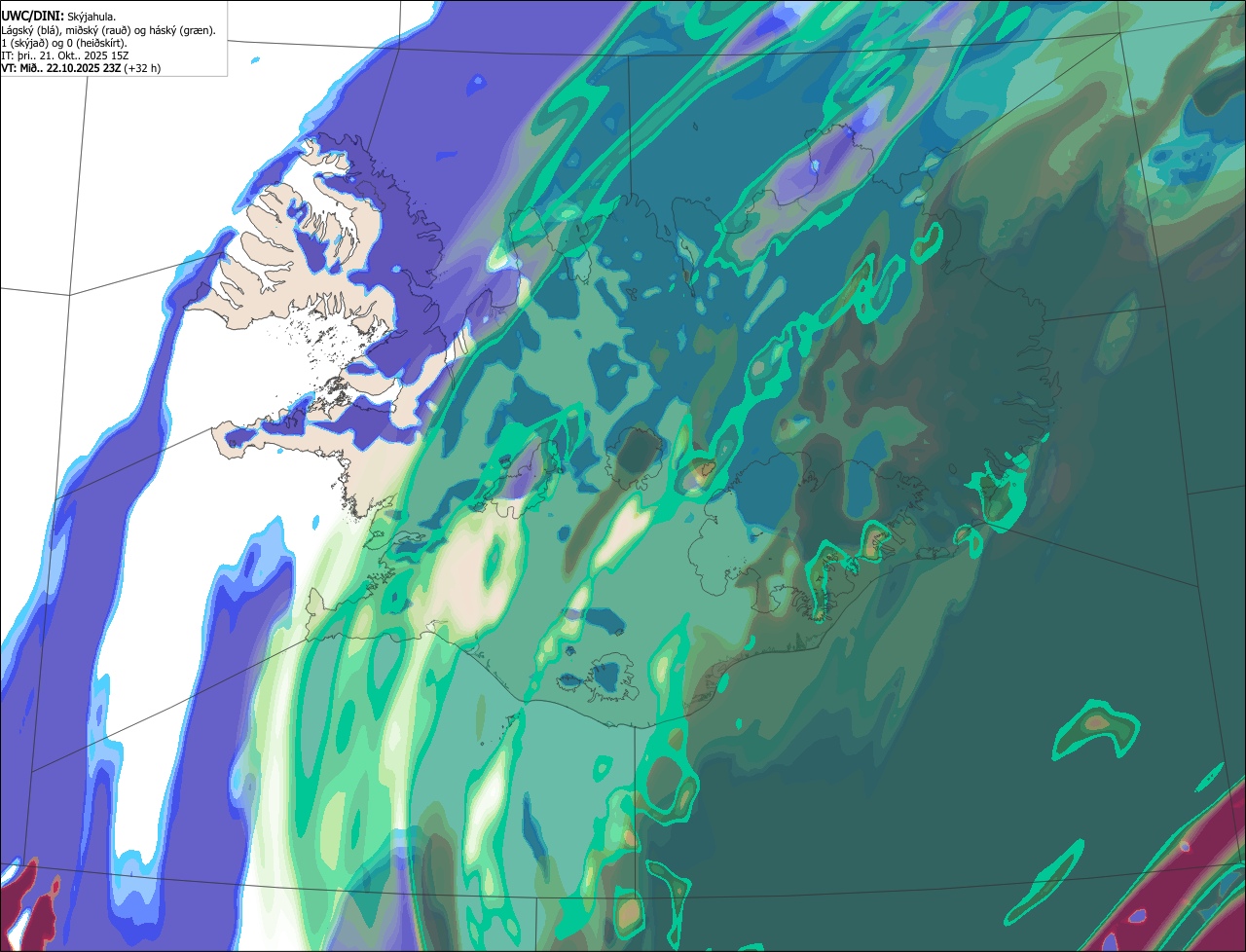Click the valid time "VT: Mið.. 22.10.2025 23Z"
This screenshot has height=952, width=1246.
pos(61,68)
